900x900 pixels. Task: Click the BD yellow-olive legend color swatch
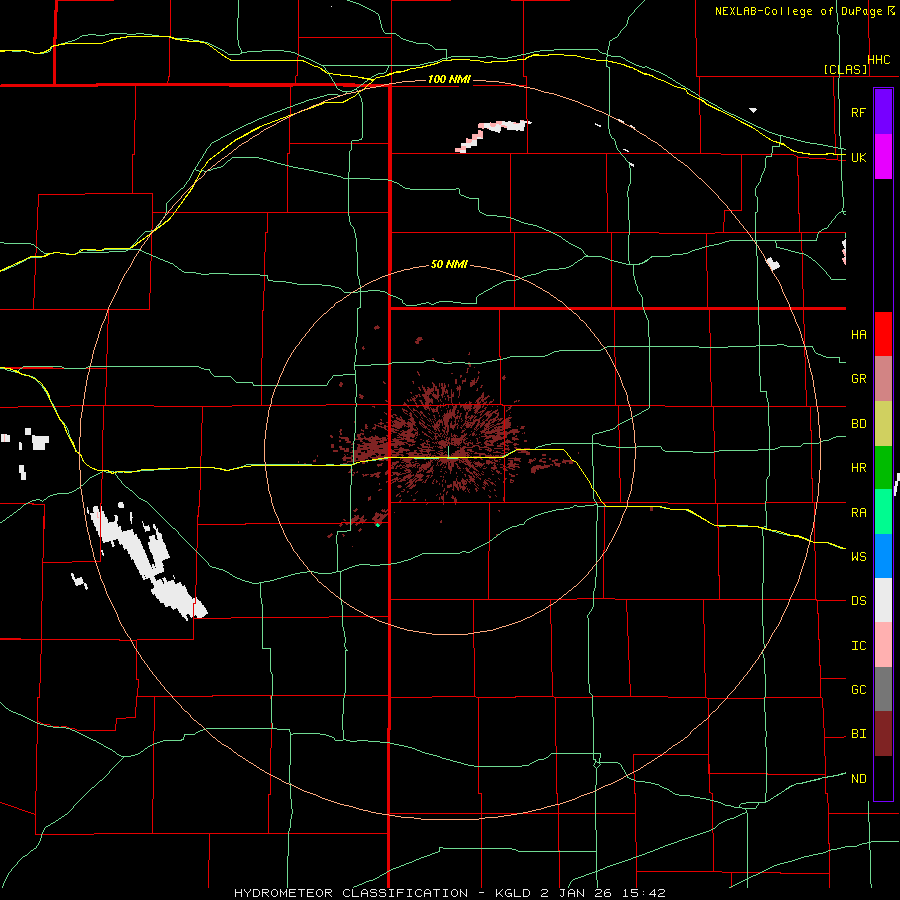[x=883, y=424]
